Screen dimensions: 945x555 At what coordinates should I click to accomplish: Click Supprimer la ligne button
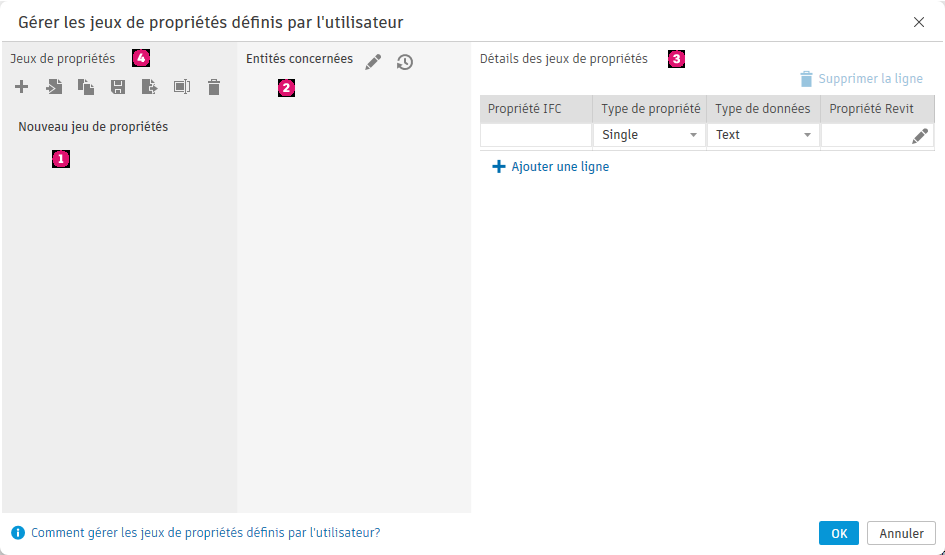pos(861,79)
